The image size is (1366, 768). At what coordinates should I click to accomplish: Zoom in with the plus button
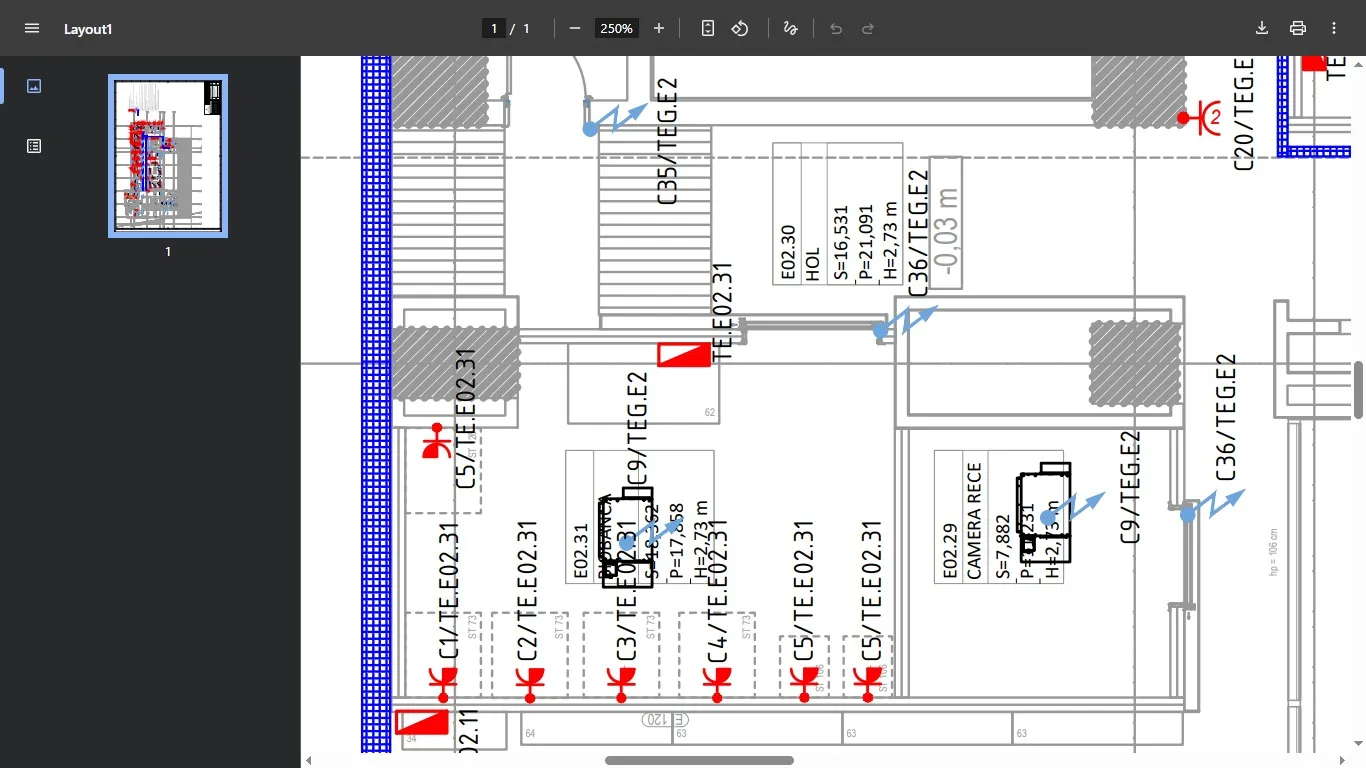[659, 28]
